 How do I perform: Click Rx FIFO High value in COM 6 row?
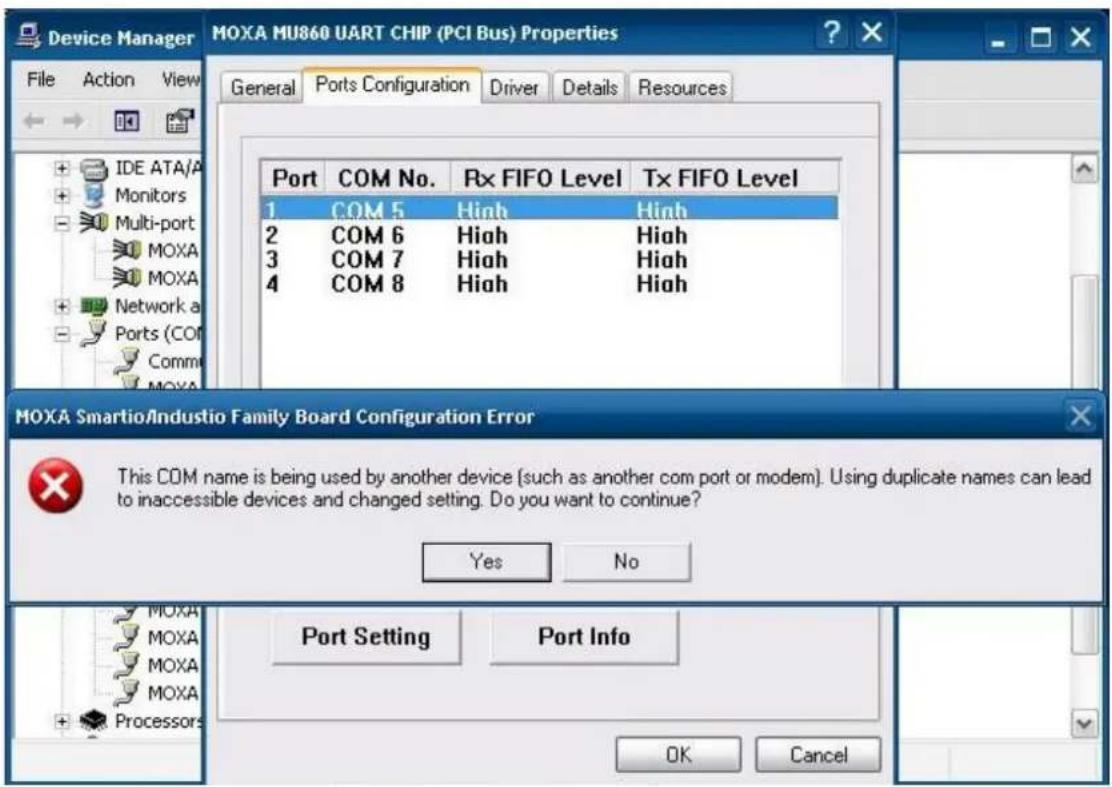point(482,235)
